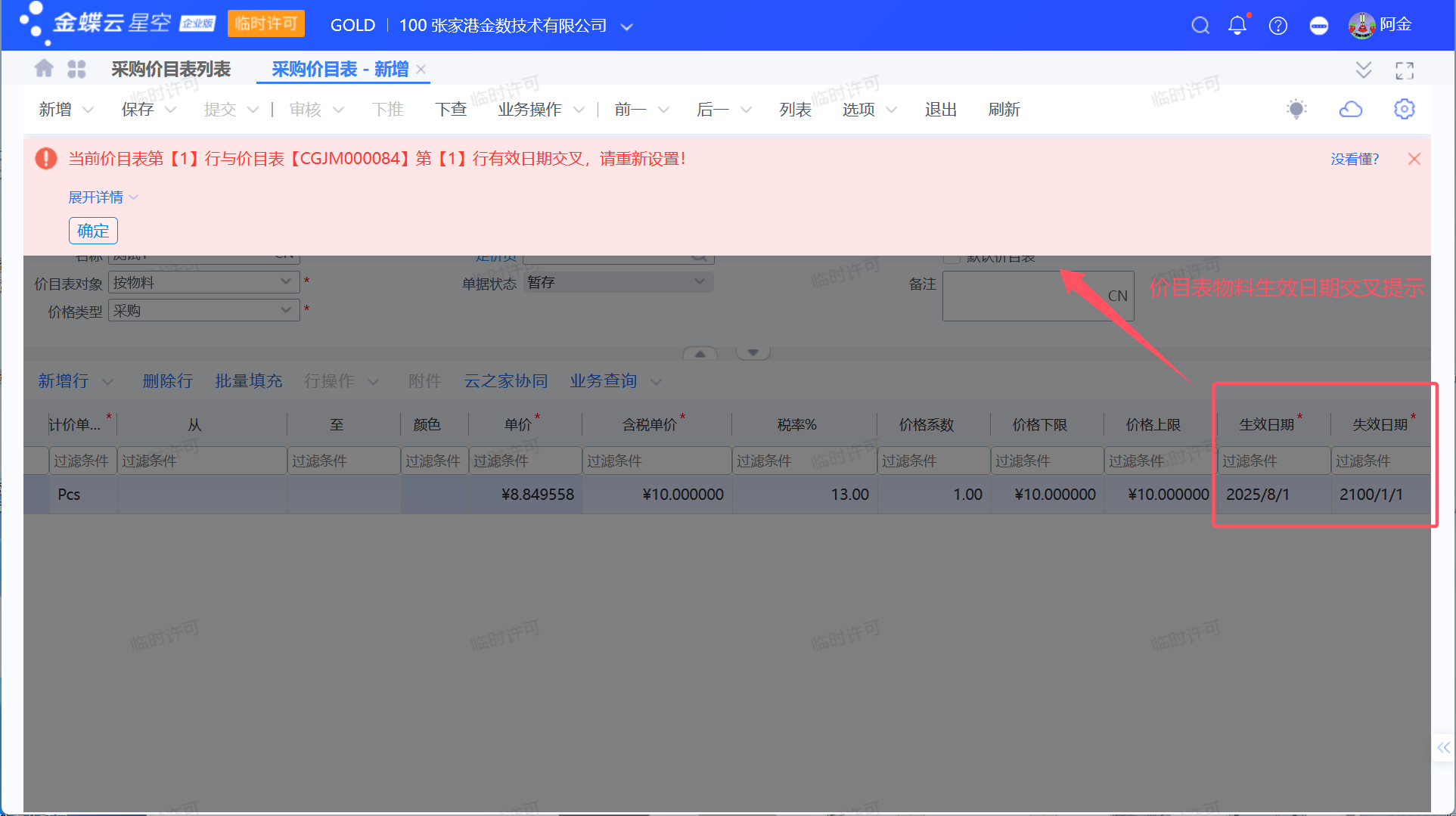The width and height of the screenshot is (1456, 816).
Task: Click the red exclamation error icon
Action: click(x=46, y=158)
